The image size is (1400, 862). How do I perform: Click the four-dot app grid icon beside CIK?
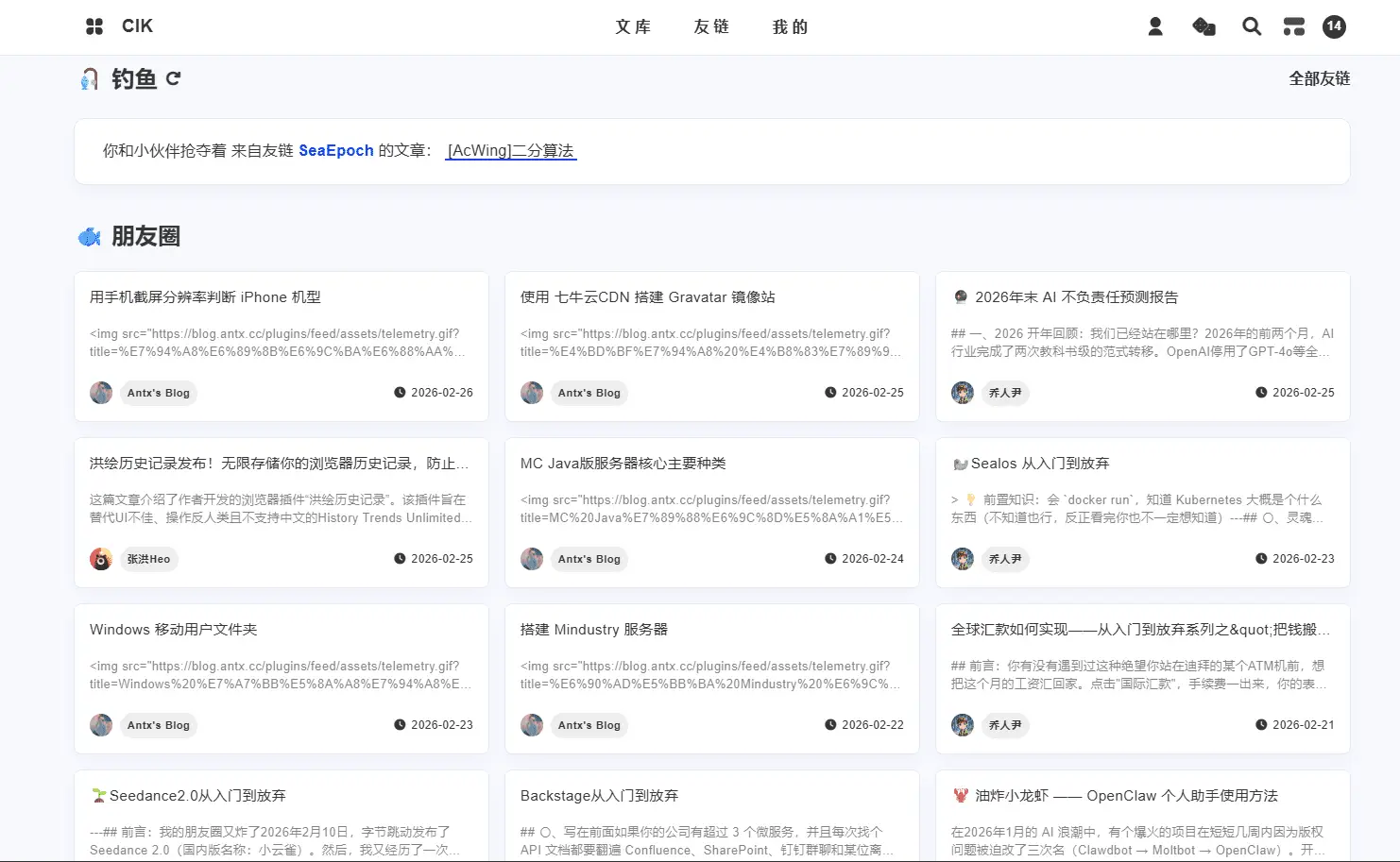[94, 26]
